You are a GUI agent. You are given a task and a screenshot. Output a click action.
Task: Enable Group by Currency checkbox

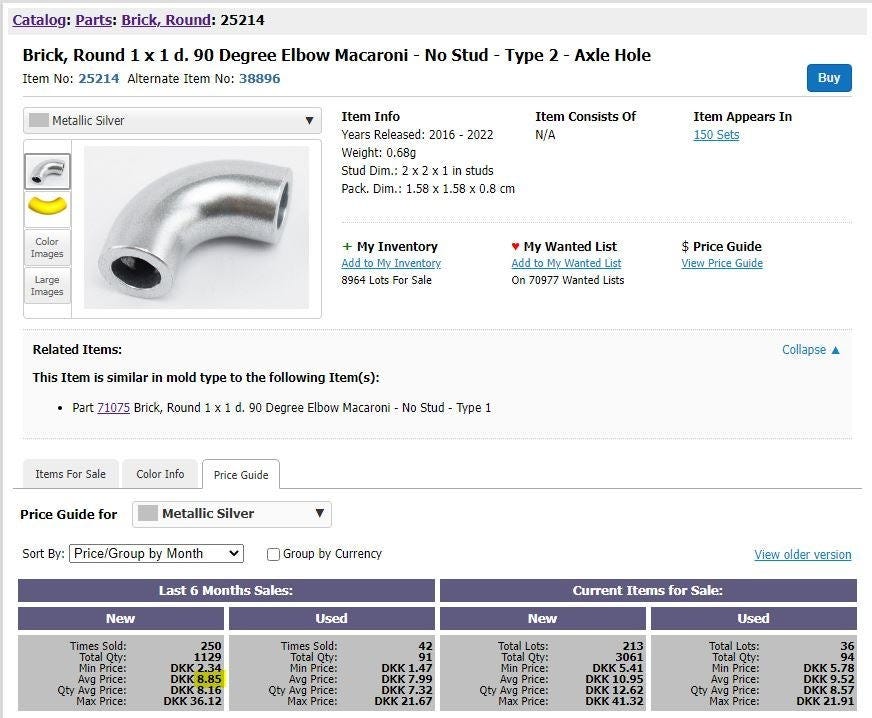(x=273, y=554)
